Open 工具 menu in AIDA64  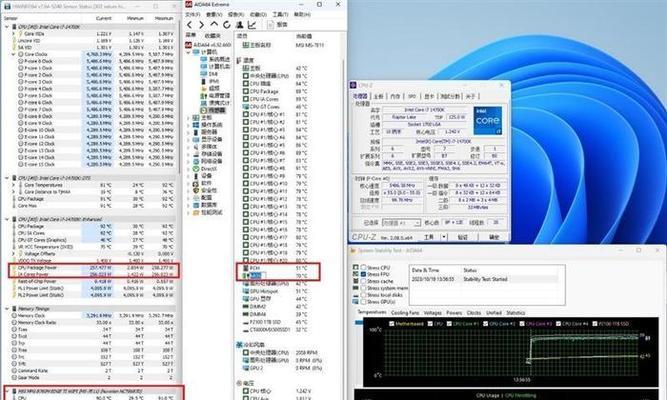click(279, 14)
